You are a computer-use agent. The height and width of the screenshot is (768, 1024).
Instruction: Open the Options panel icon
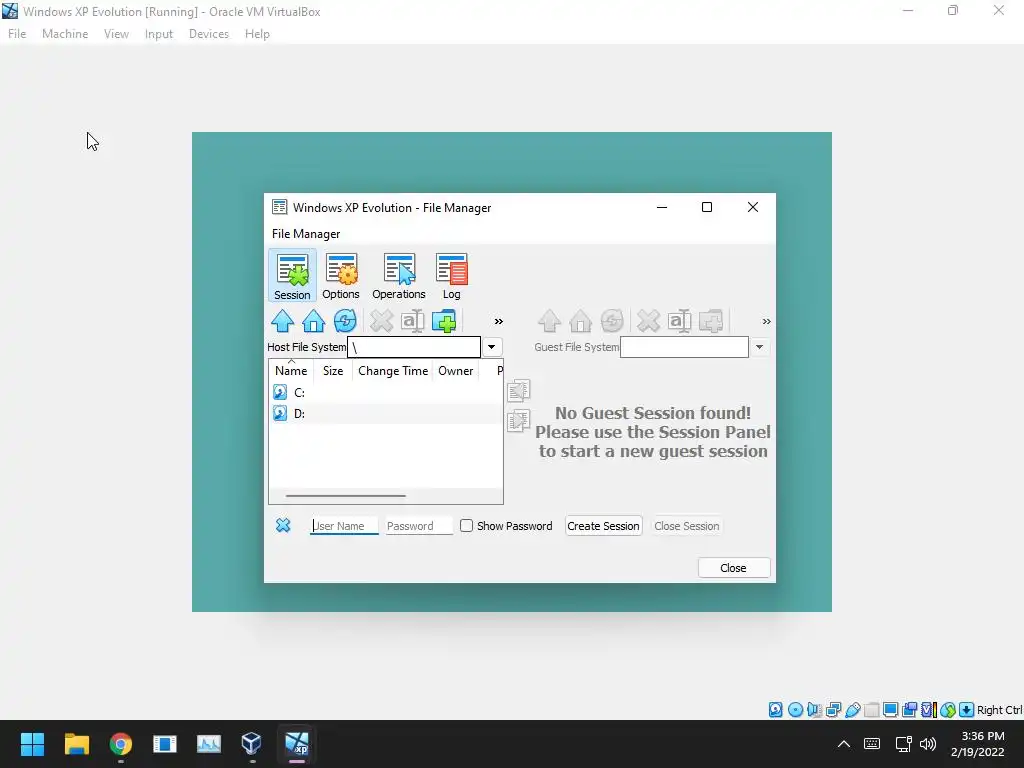point(341,276)
